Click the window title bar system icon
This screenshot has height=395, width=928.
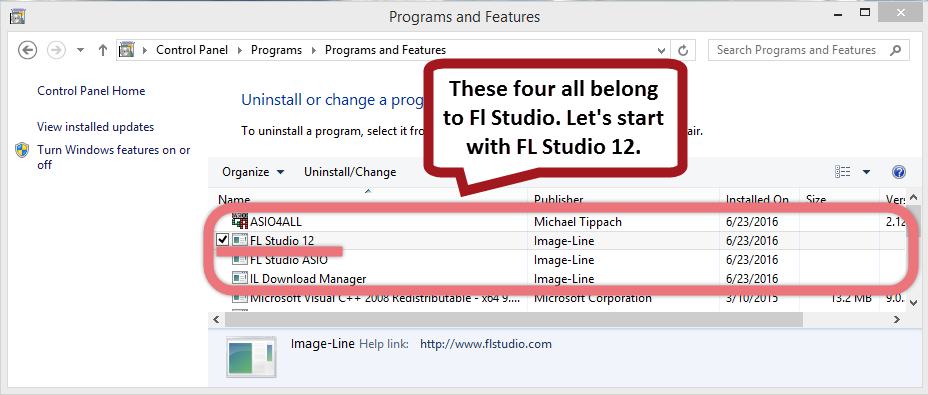tap(18, 17)
